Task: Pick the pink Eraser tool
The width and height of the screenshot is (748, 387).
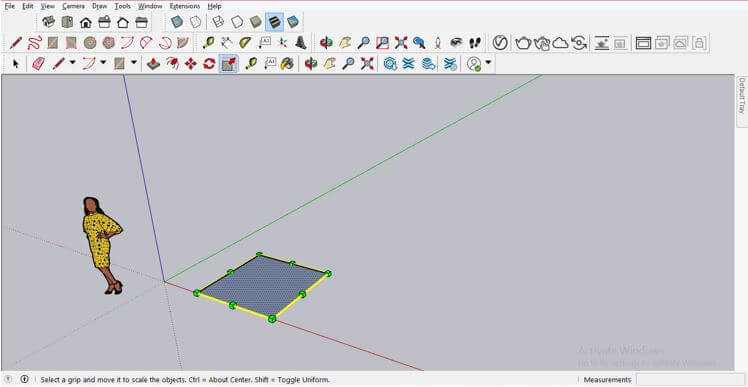Action: click(38, 63)
